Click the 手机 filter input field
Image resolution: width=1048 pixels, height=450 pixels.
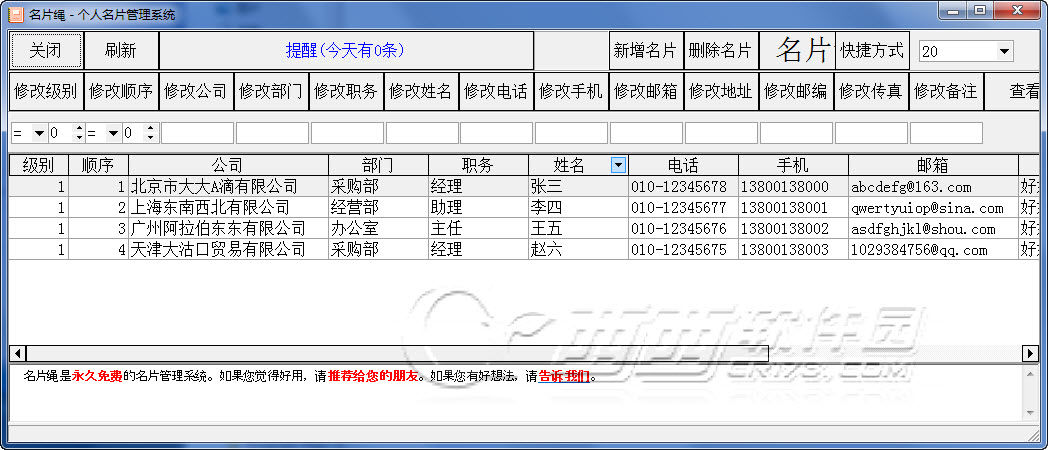[x=571, y=133]
